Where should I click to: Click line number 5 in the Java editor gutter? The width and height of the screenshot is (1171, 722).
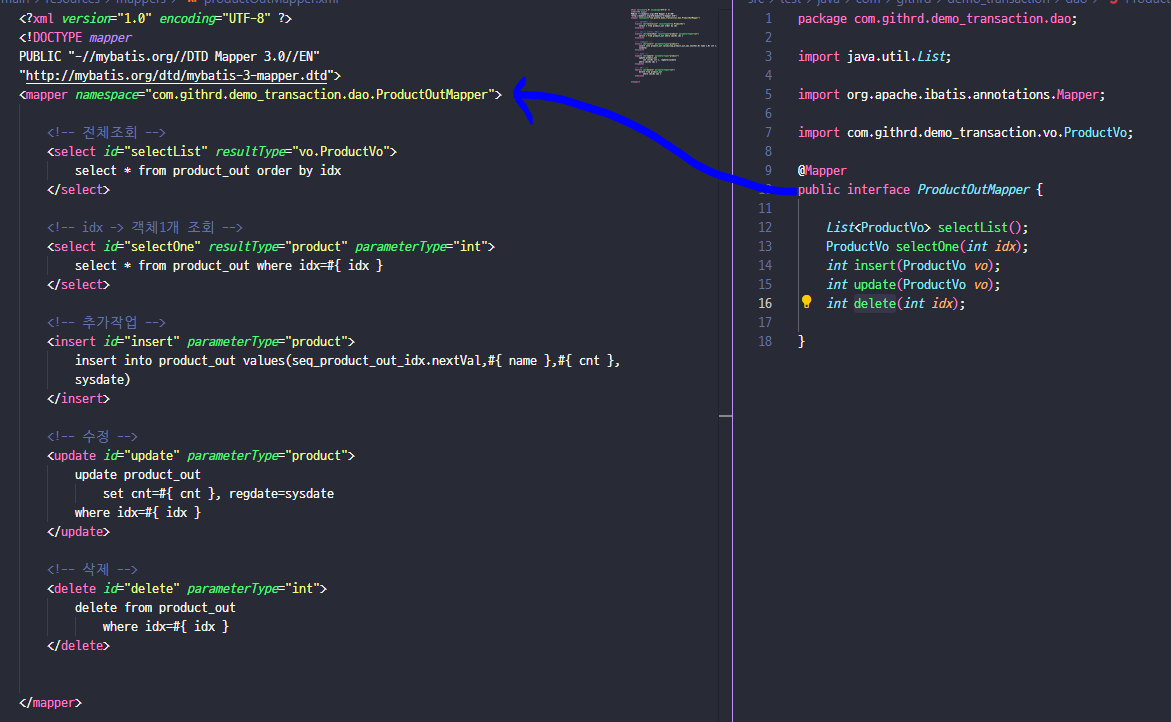tap(768, 94)
